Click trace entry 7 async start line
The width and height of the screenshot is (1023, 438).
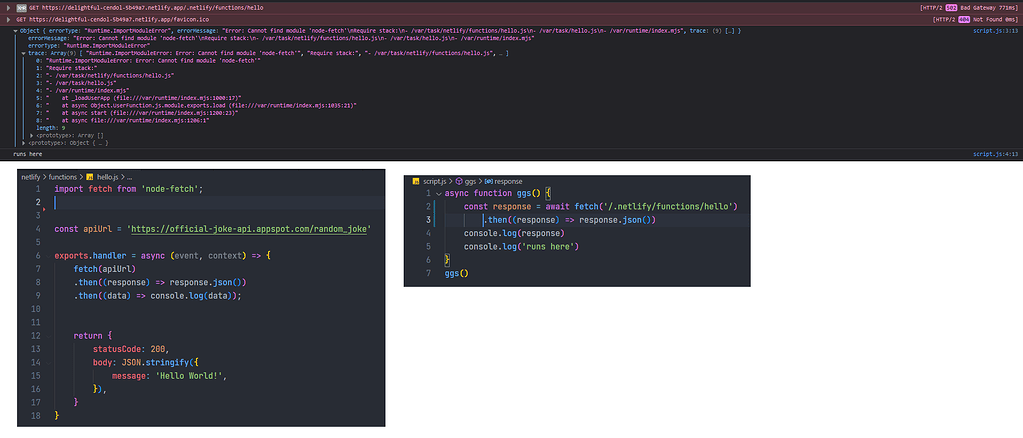tap(137, 112)
